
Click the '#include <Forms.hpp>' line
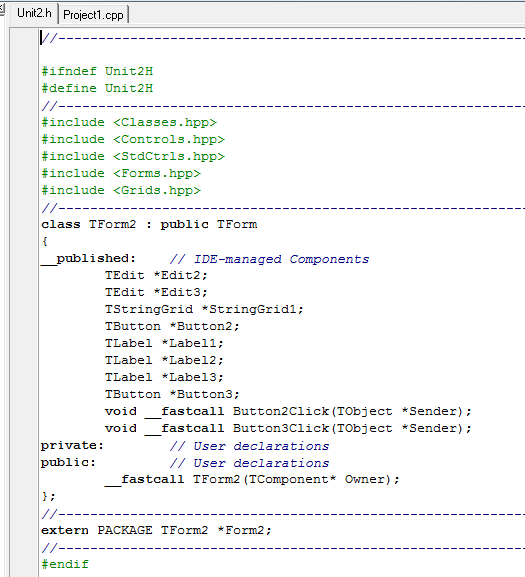(x=121, y=173)
